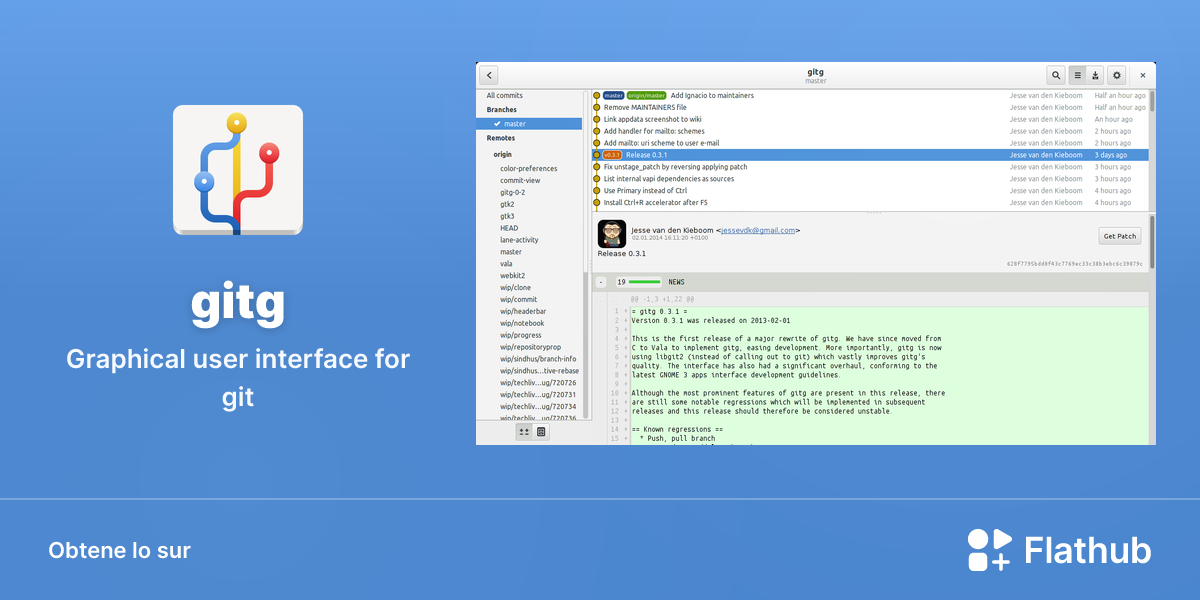Open the jessevdk@gmail.com email link

757,230
